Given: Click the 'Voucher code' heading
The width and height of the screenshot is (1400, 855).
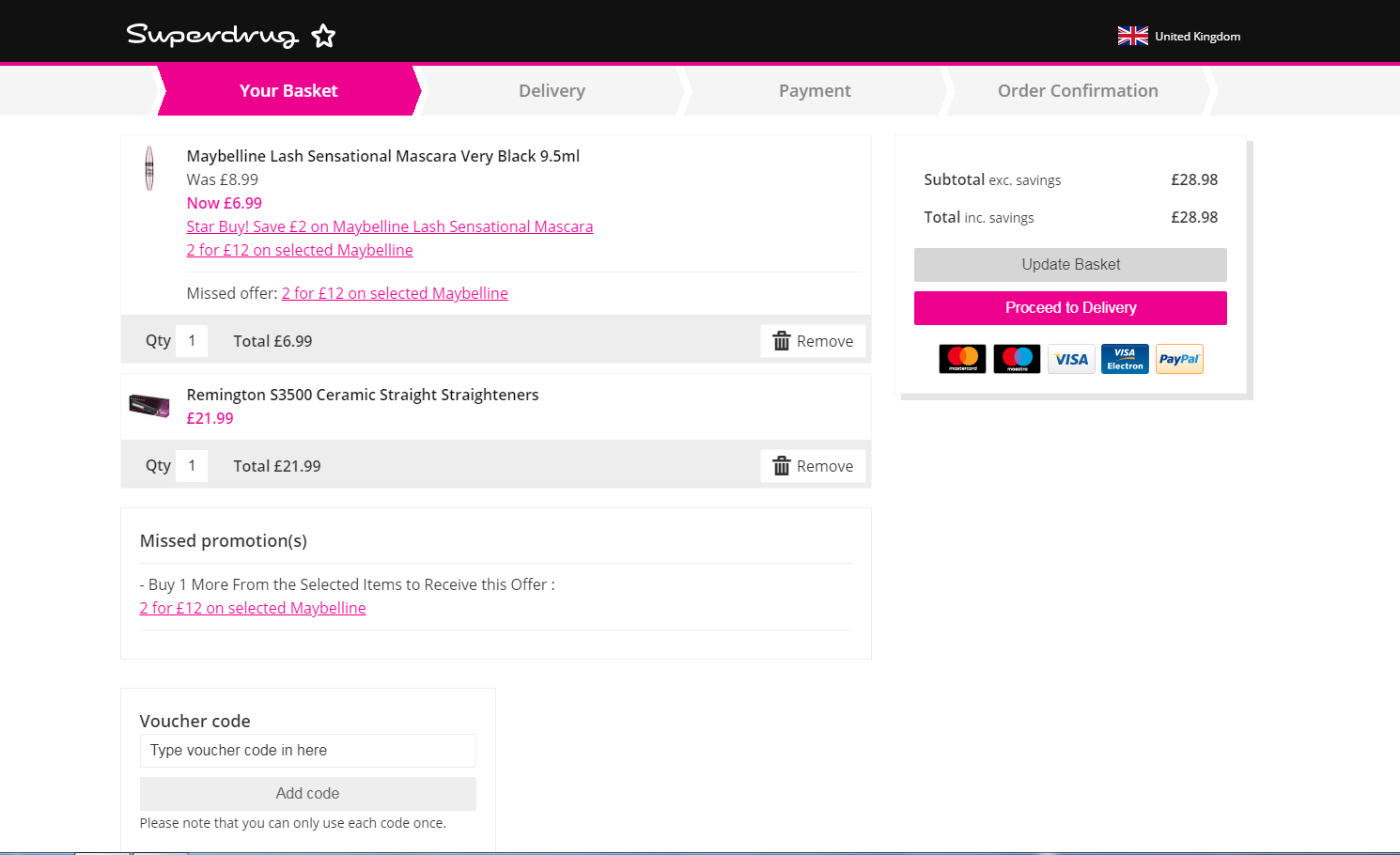Looking at the screenshot, I should coord(195,722).
